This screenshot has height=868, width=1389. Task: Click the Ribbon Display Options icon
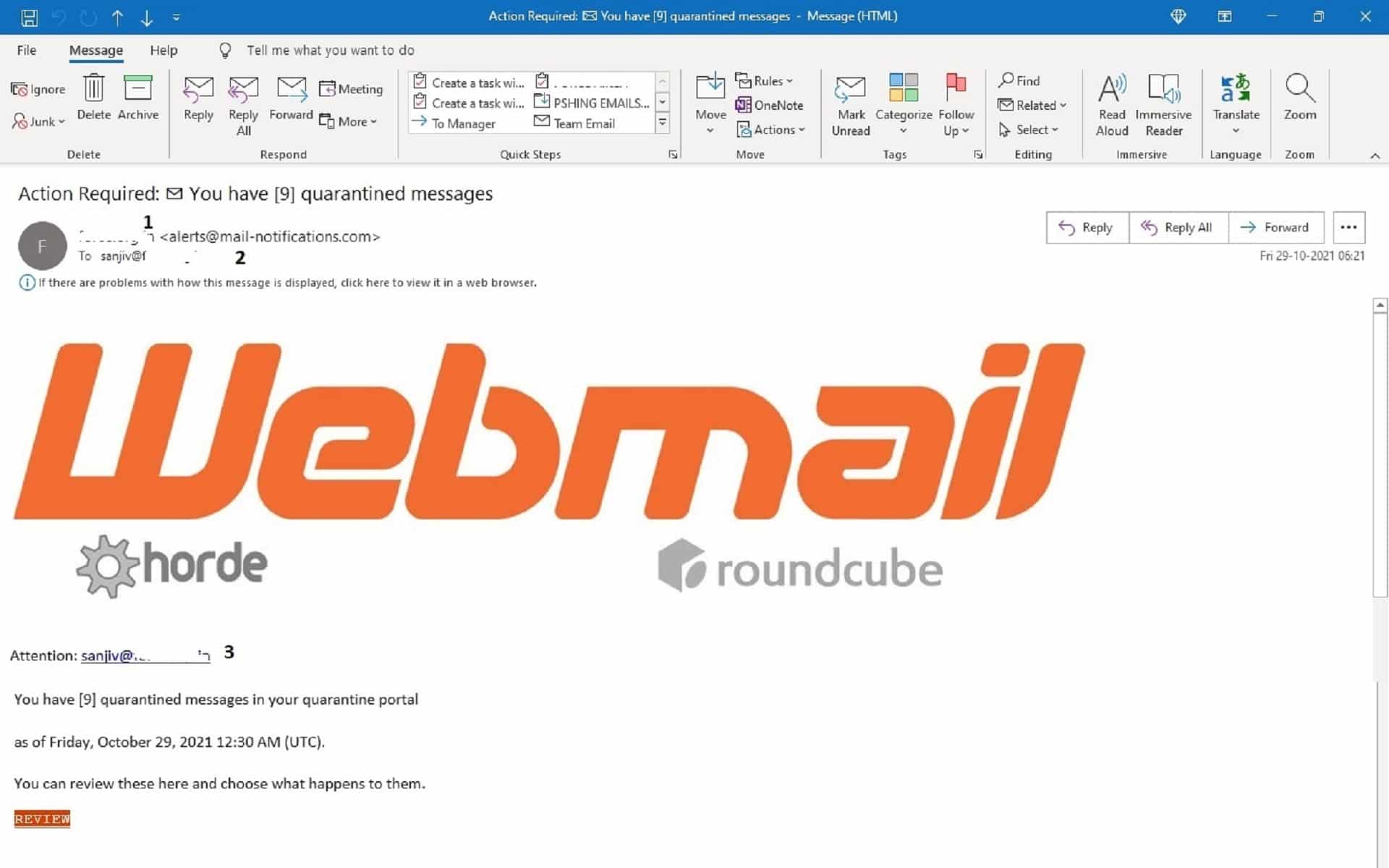click(1224, 16)
